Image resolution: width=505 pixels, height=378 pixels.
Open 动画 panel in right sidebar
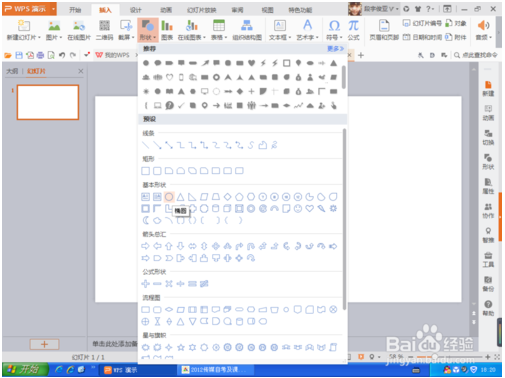pos(488,113)
